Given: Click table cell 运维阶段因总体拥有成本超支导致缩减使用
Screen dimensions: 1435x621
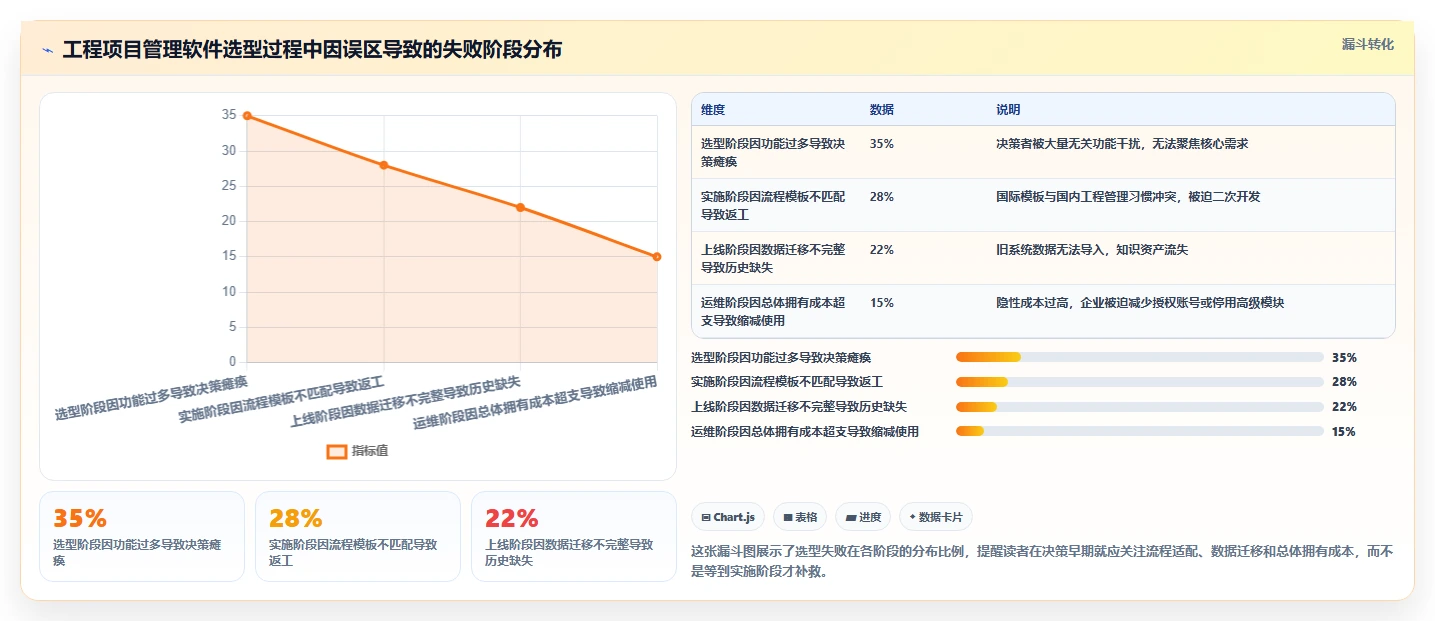Looking at the screenshot, I should [x=775, y=311].
